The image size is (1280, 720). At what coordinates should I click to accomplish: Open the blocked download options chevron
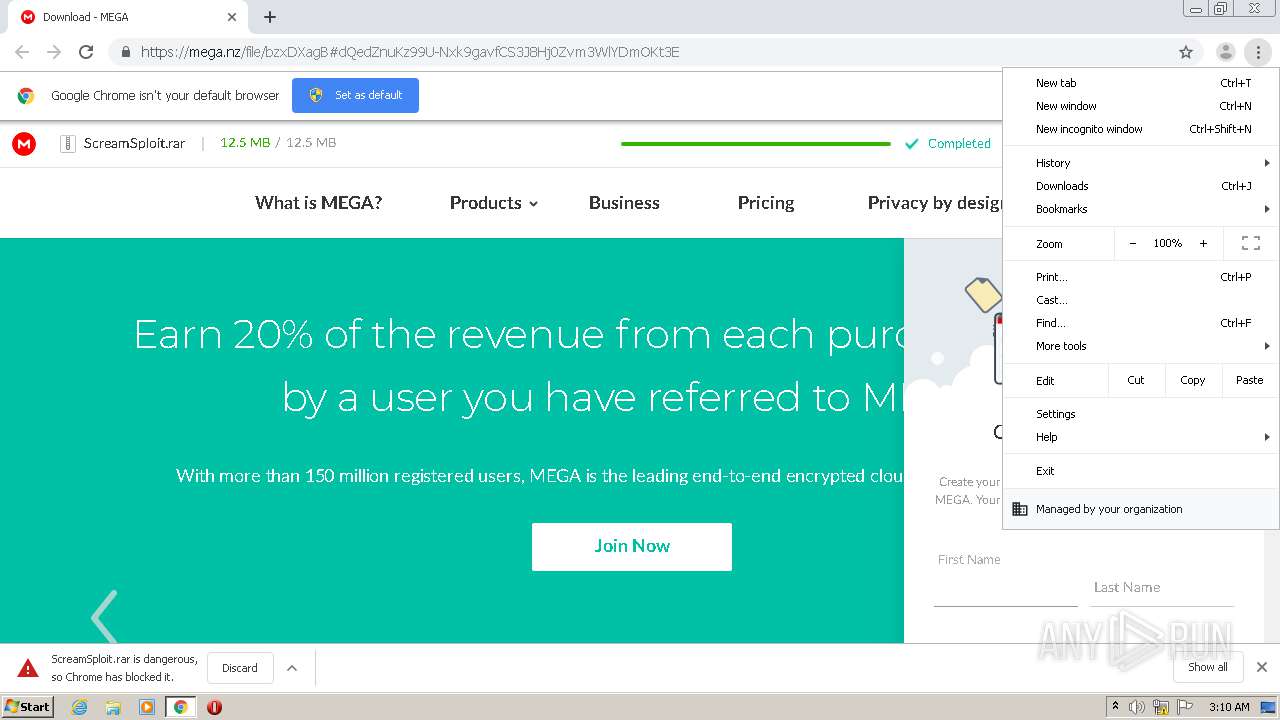click(292, 668)
